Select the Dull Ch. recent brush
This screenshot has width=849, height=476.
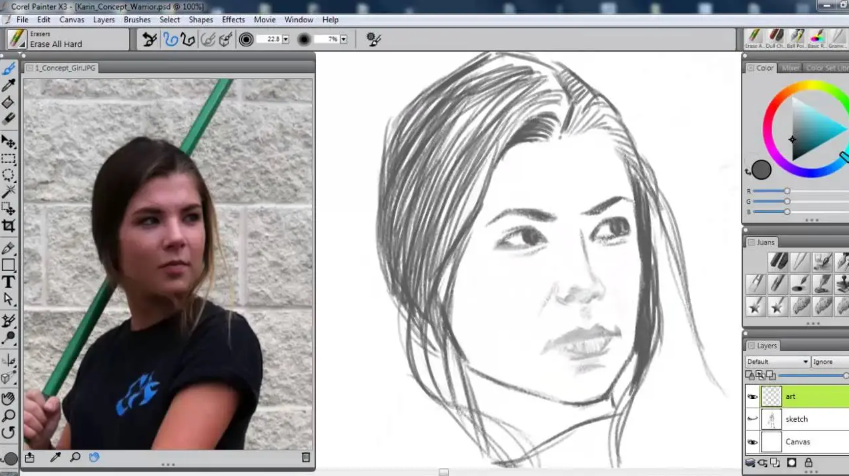click(x=776, y=39)
